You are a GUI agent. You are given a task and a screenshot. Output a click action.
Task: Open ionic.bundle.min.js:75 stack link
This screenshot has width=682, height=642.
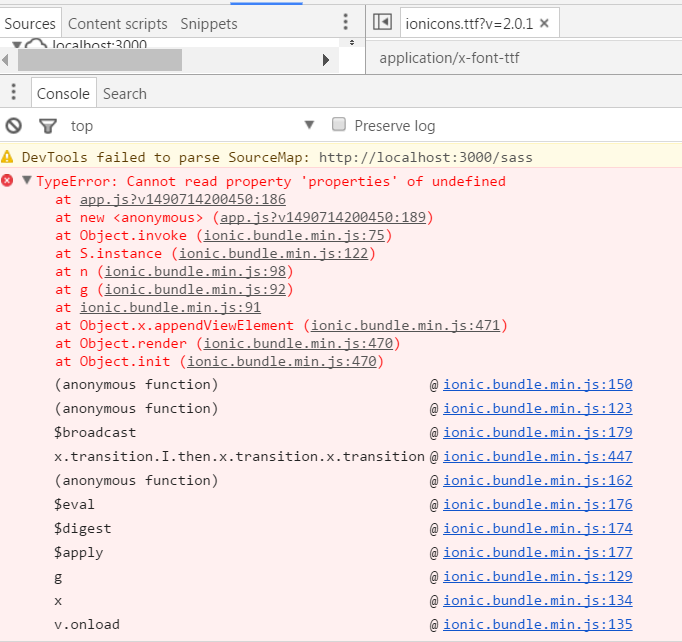pos(294,235)
